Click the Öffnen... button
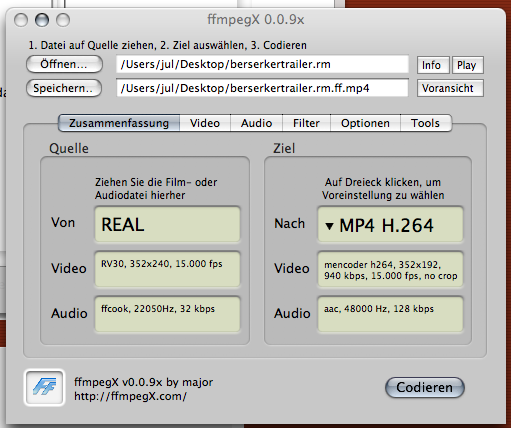The height and width of the screenshot is (428, 511). (x=64, y=64)
